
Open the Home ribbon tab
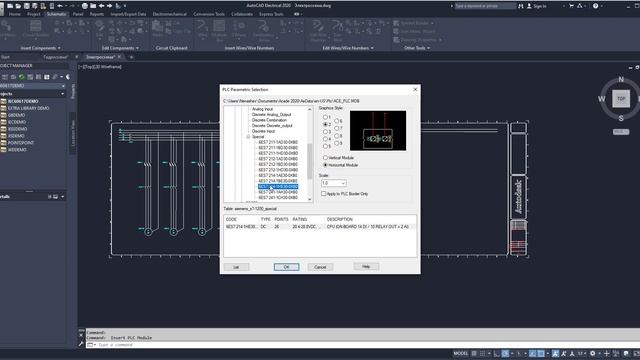click(x=15, y=14)
